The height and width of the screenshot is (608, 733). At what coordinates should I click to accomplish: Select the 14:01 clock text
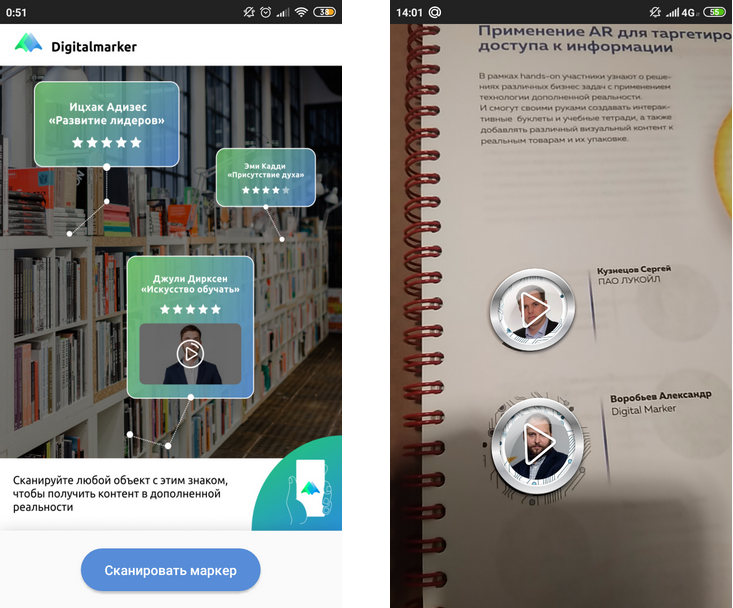[x=409, y=13]
